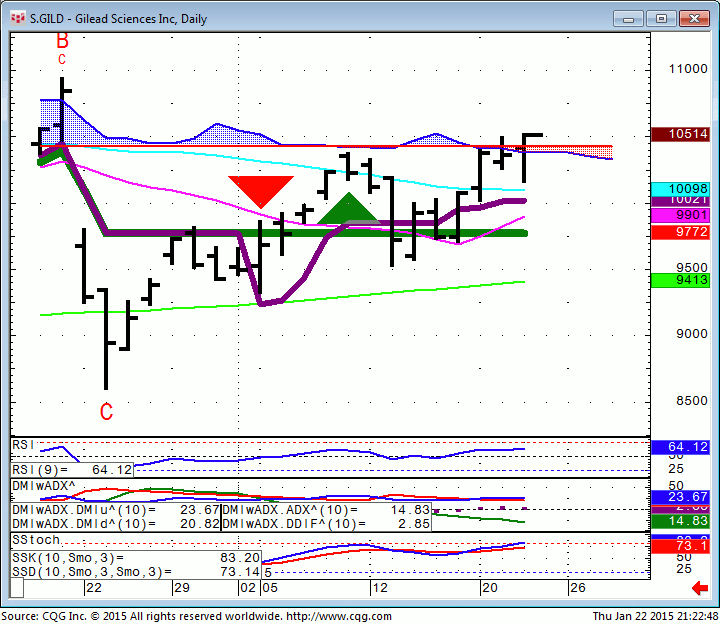Click the SSD(10,Smo,3,Smo,3)= 73.14 readout
The width and height of the screenshot is (720, 624).
pos(136,572)
